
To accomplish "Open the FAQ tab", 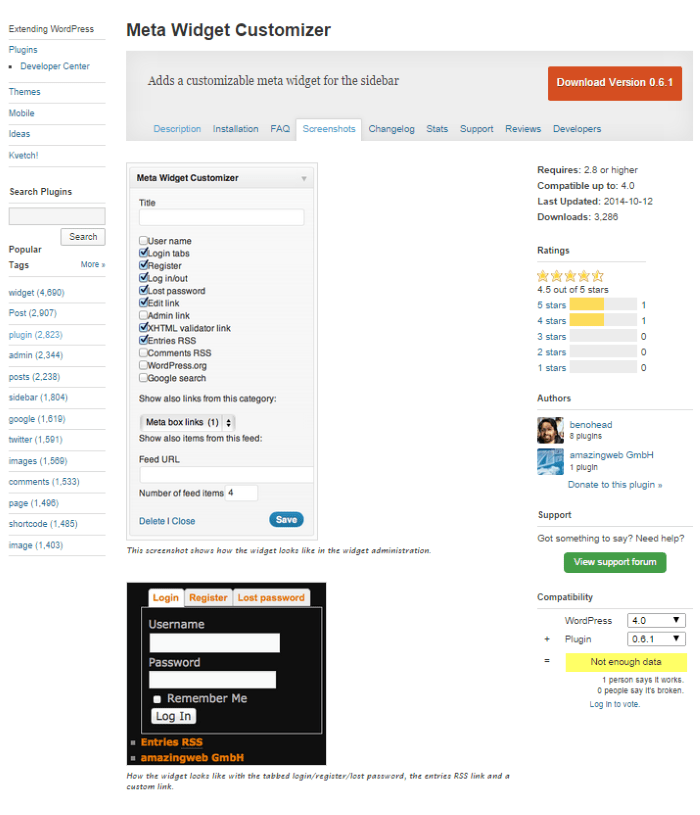I will coord(280,129).
